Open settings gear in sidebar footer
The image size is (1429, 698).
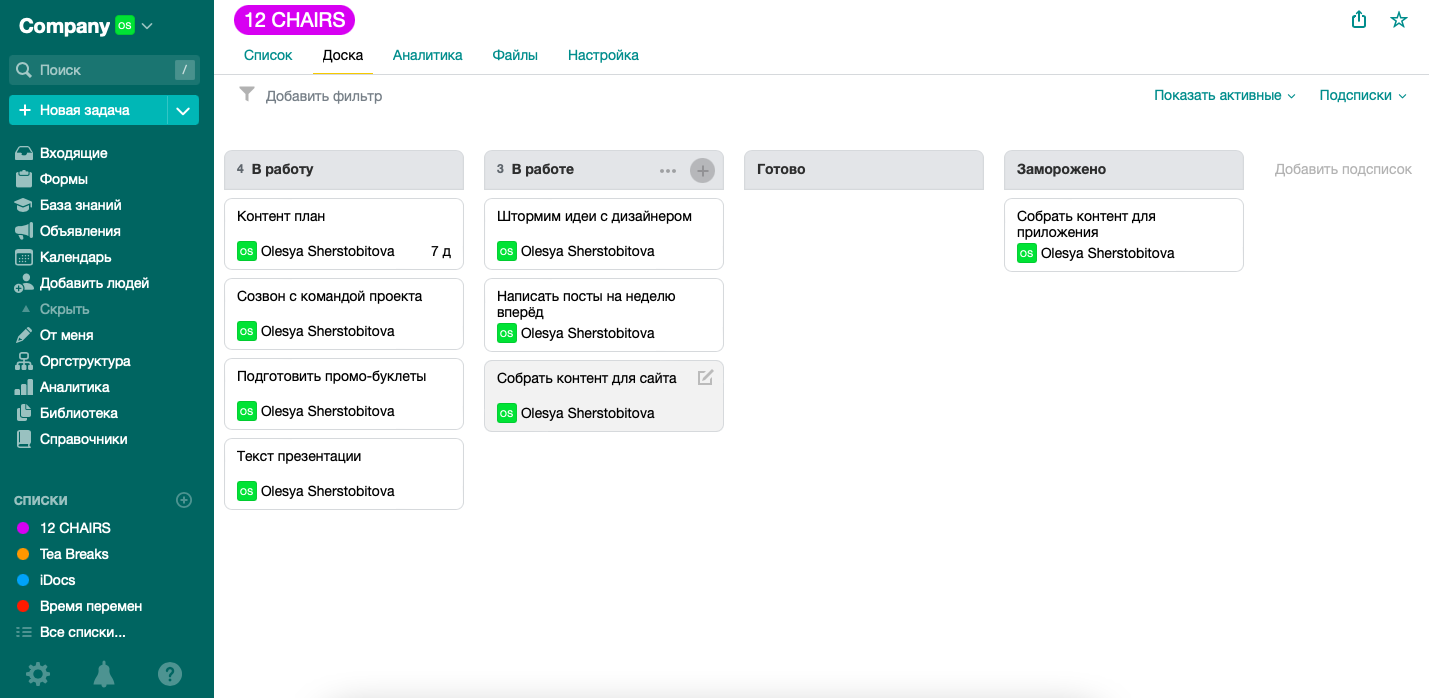(x=38, y=675)
